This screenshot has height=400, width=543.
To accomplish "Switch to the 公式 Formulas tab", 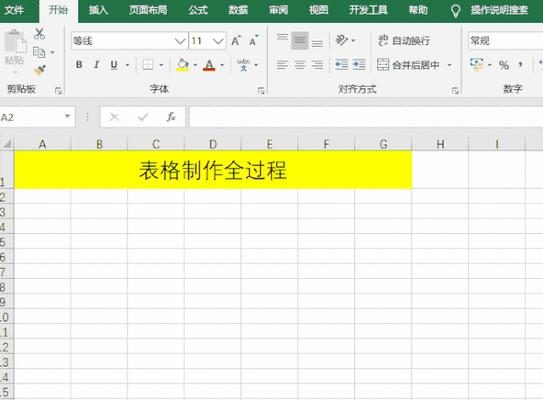I will tap(198, 10).
